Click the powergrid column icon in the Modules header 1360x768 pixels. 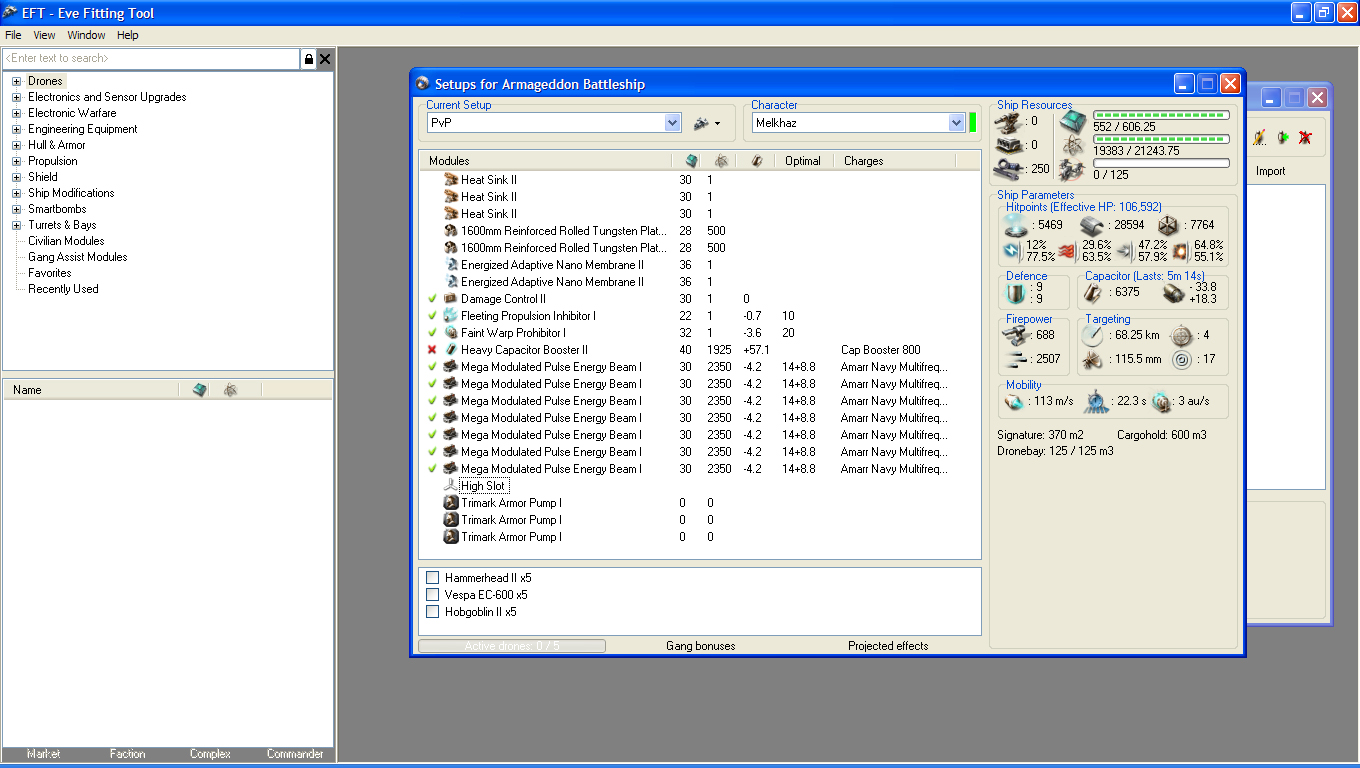[x=721, y=161]
